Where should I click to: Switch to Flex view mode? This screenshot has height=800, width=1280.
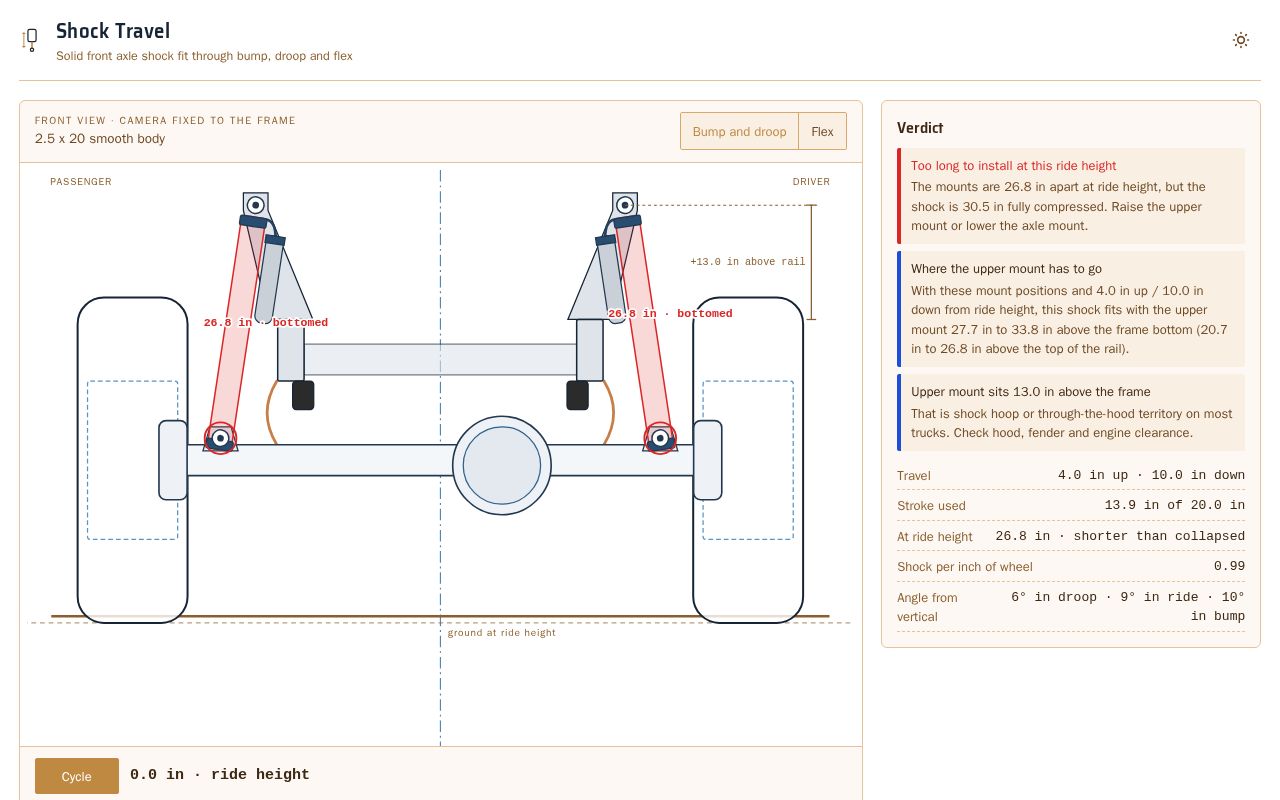pyautogui.click(x=822, y=131)
